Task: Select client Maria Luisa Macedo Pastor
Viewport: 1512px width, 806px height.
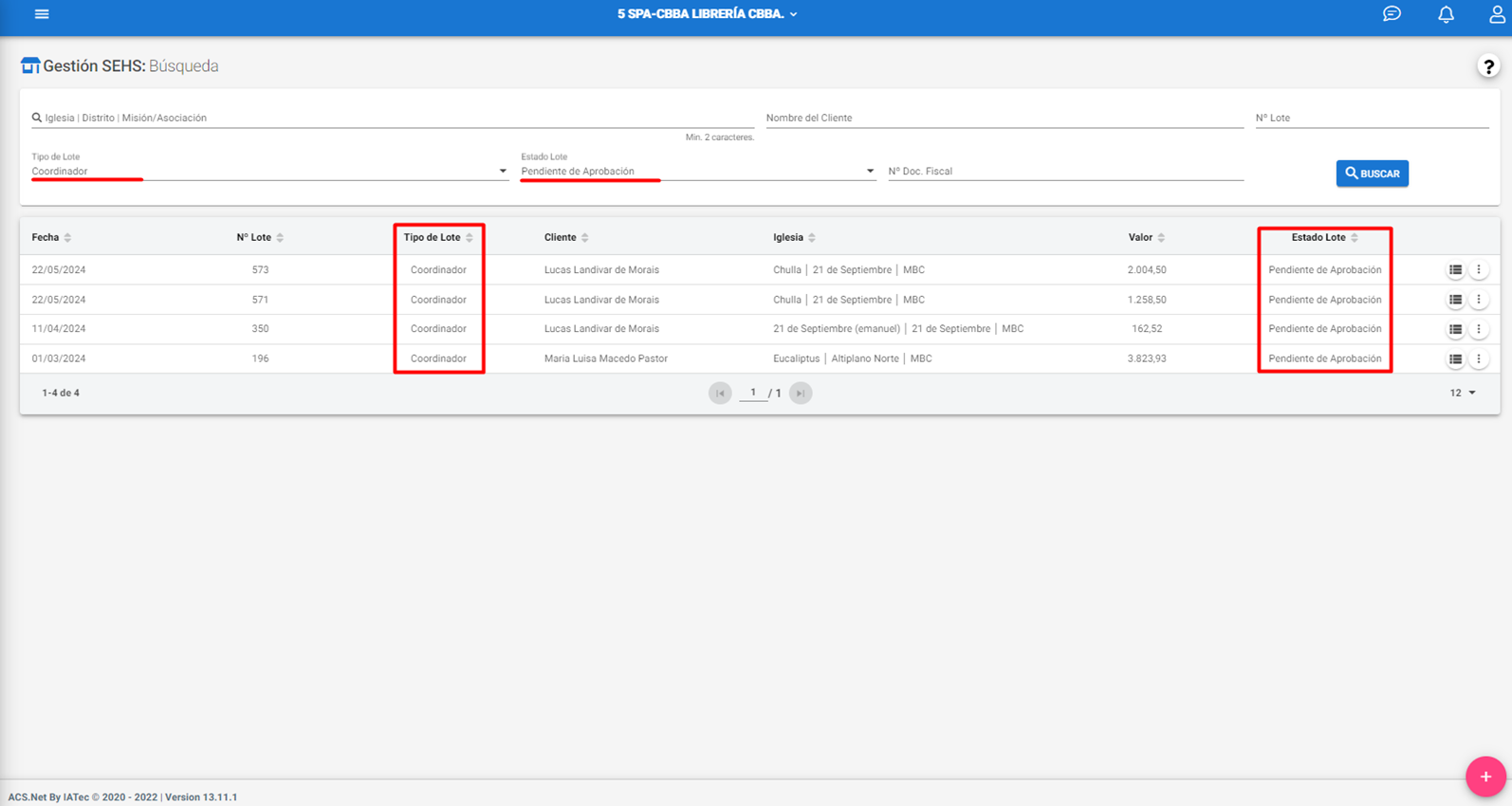Action: tap(606, 358)
